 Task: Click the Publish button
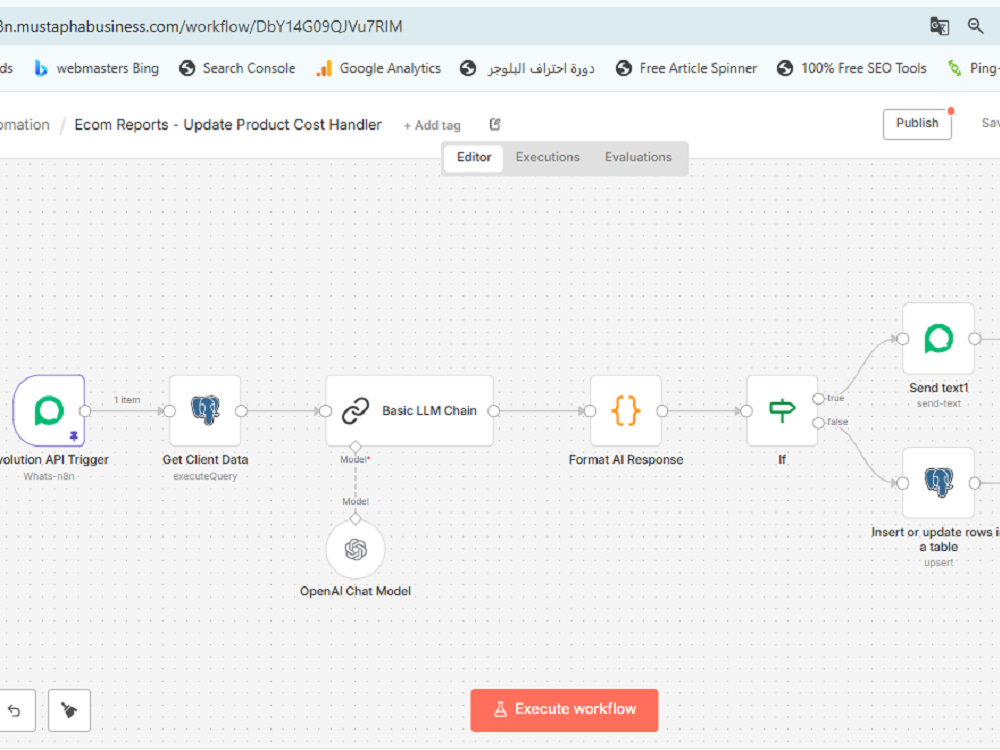coord(917,124)
